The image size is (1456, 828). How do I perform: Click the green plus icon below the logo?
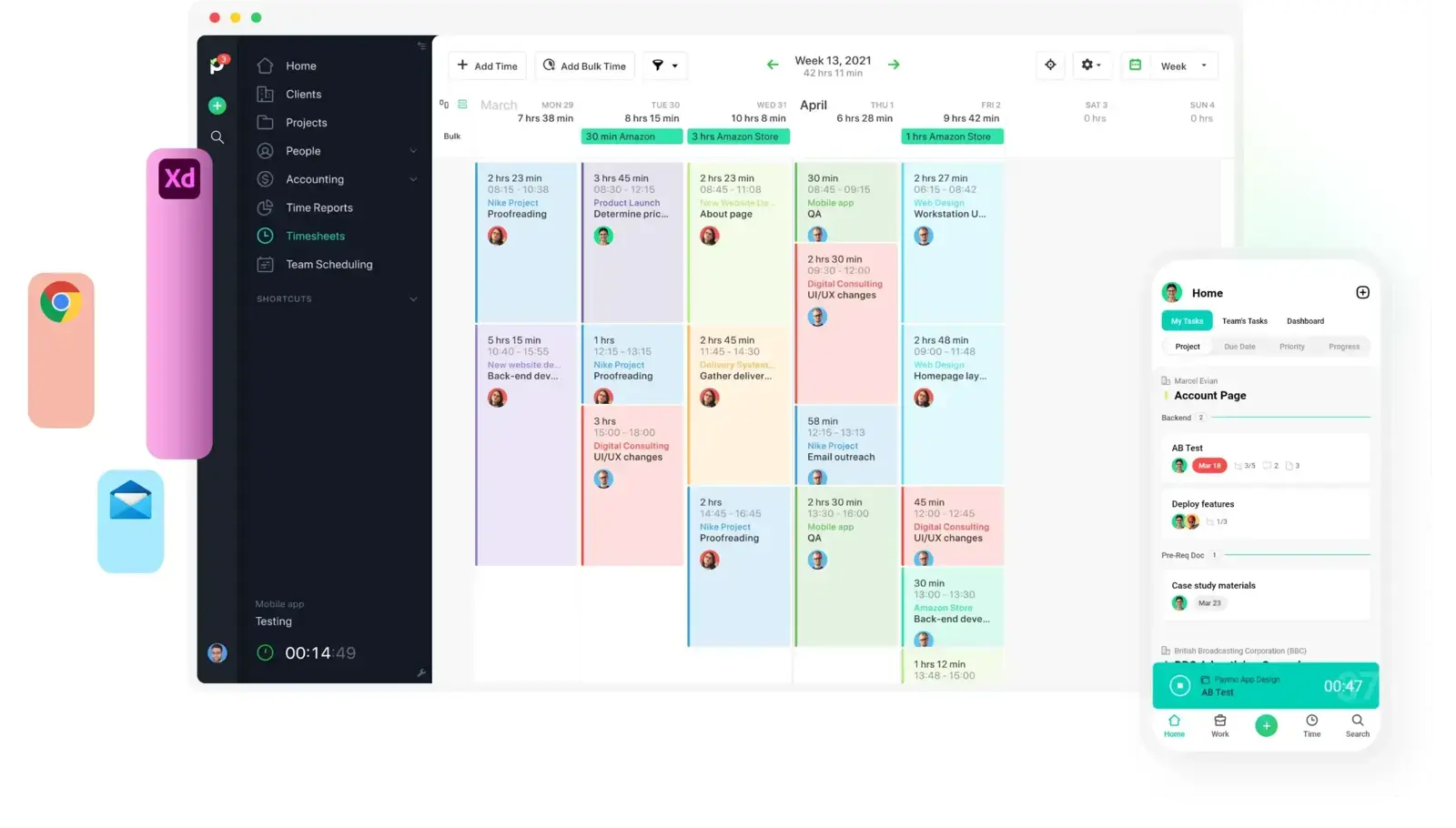217,106
